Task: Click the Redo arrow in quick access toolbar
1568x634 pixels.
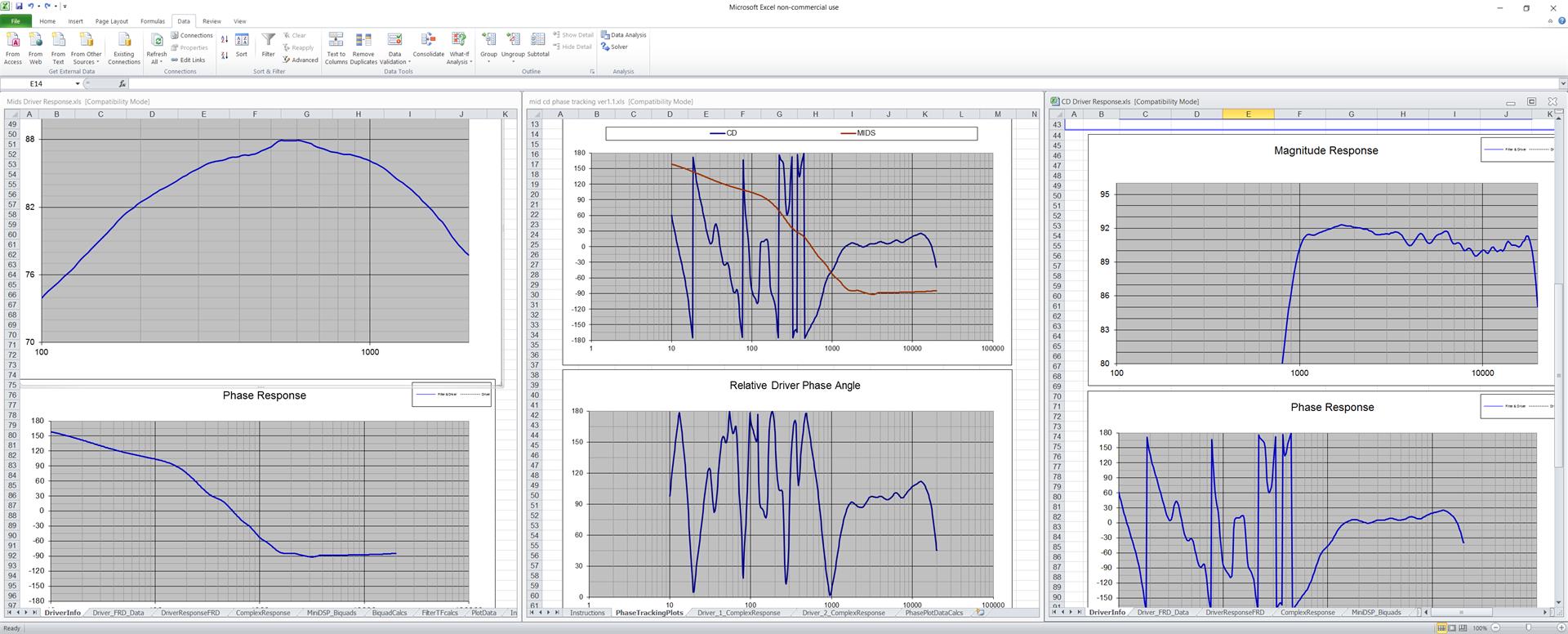Action: (x=47, y=7)
